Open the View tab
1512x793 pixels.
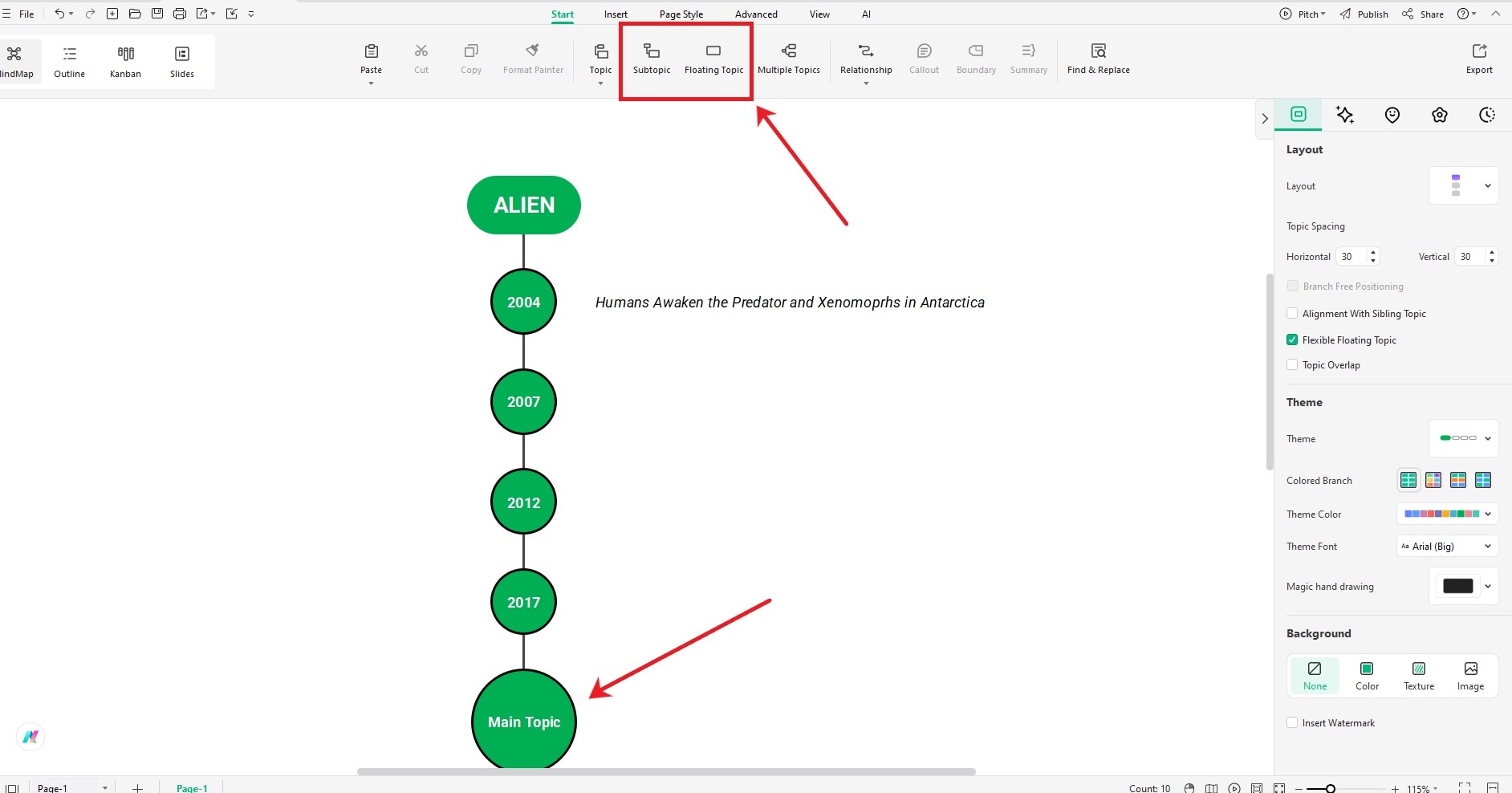coord(819,14)
